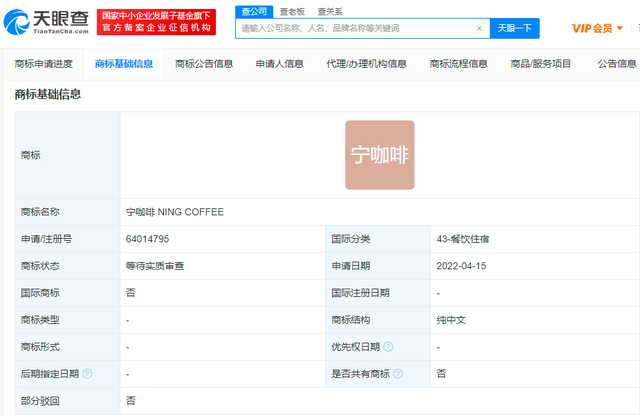Open 代理/办理机构信息 tab
The height and width of the screenshot is (416, 640).
367,64
